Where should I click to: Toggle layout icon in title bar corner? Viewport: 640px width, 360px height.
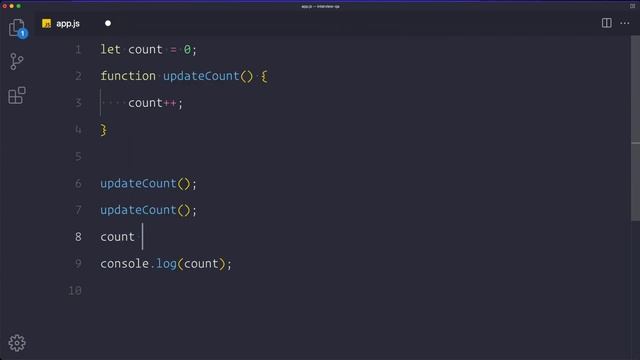click(632, 6)
